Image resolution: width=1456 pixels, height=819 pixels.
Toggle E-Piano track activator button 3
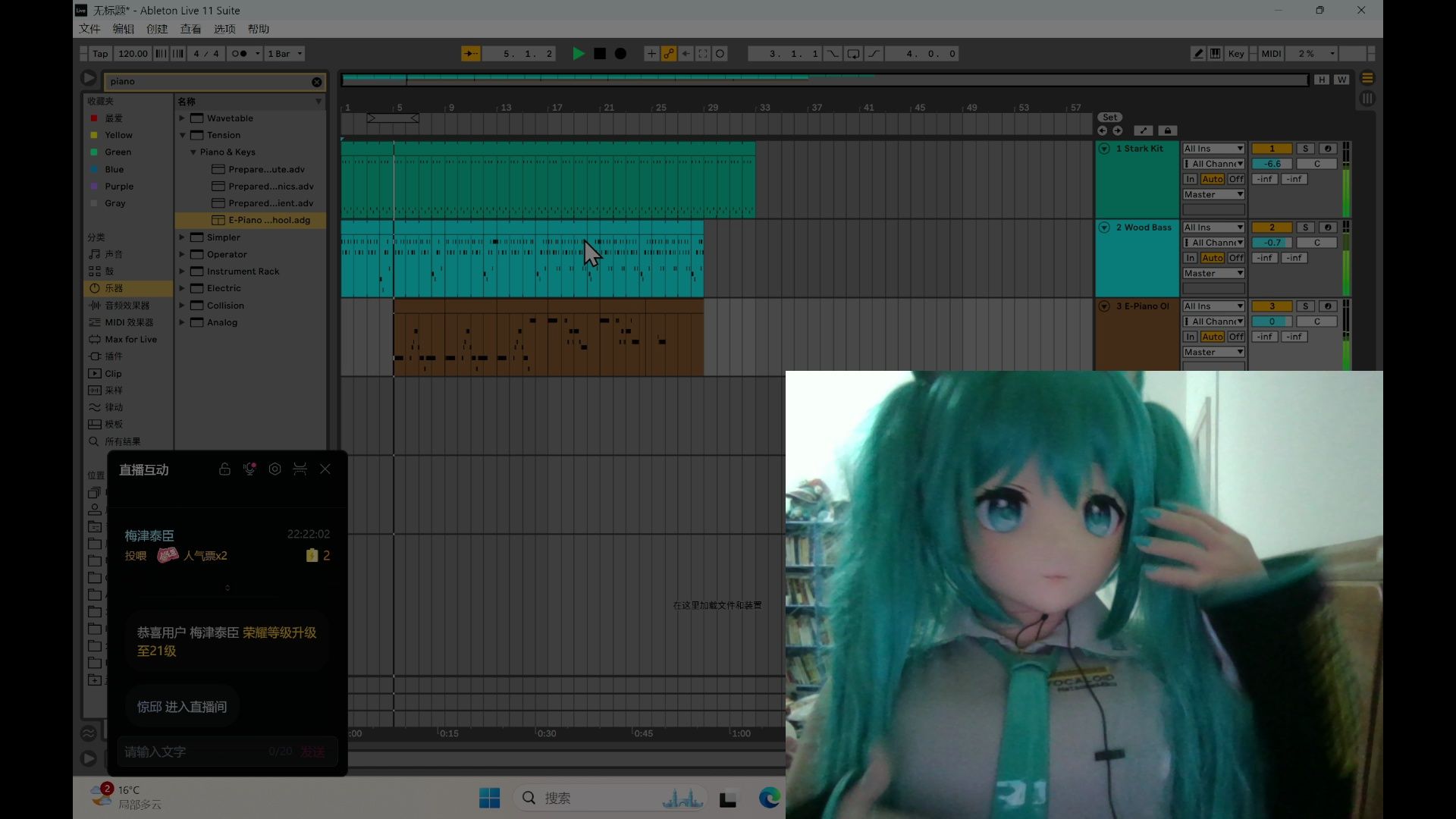pos(1272,306)
